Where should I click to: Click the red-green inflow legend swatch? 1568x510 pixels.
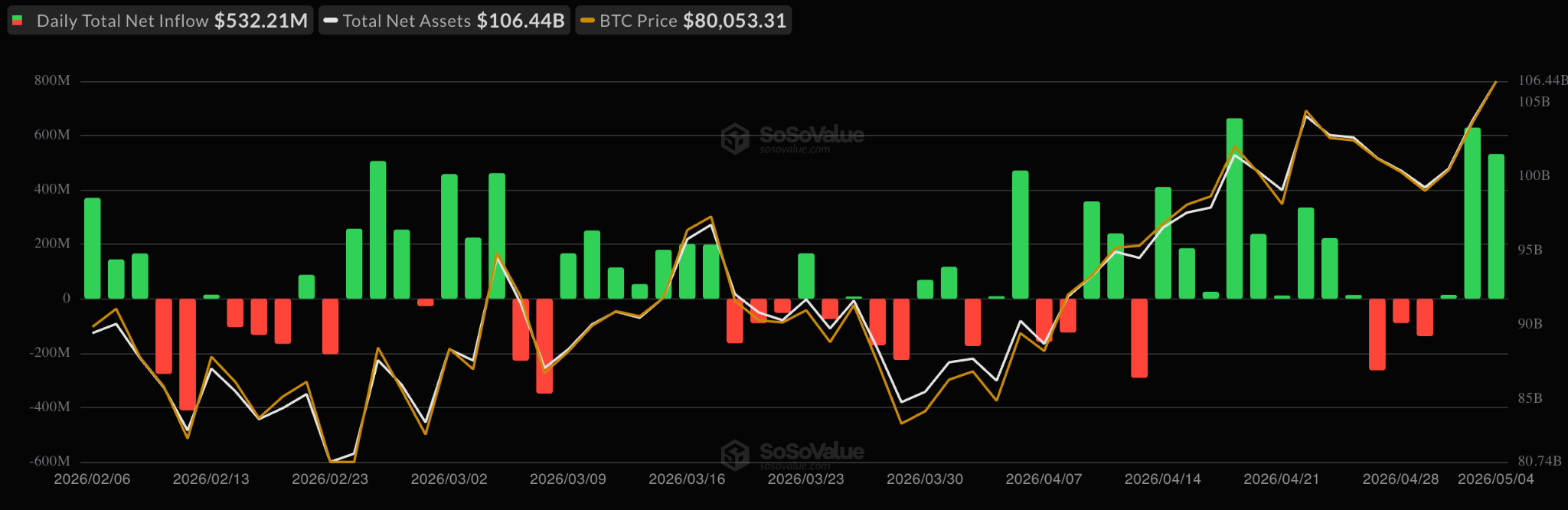click(18, 21)
